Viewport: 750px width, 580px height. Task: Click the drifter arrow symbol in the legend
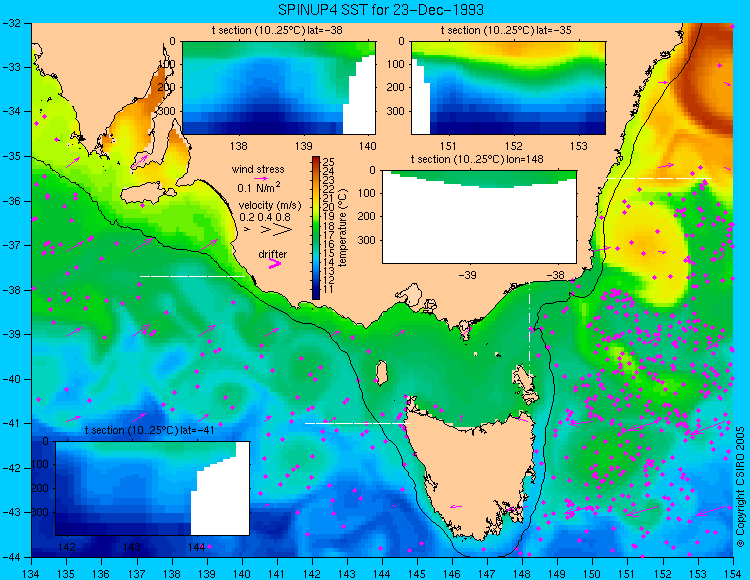tap(275, 263)
